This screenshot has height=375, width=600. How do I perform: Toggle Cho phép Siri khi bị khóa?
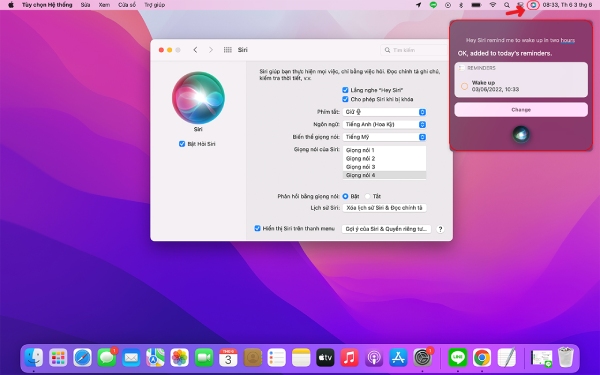(345, 99)
